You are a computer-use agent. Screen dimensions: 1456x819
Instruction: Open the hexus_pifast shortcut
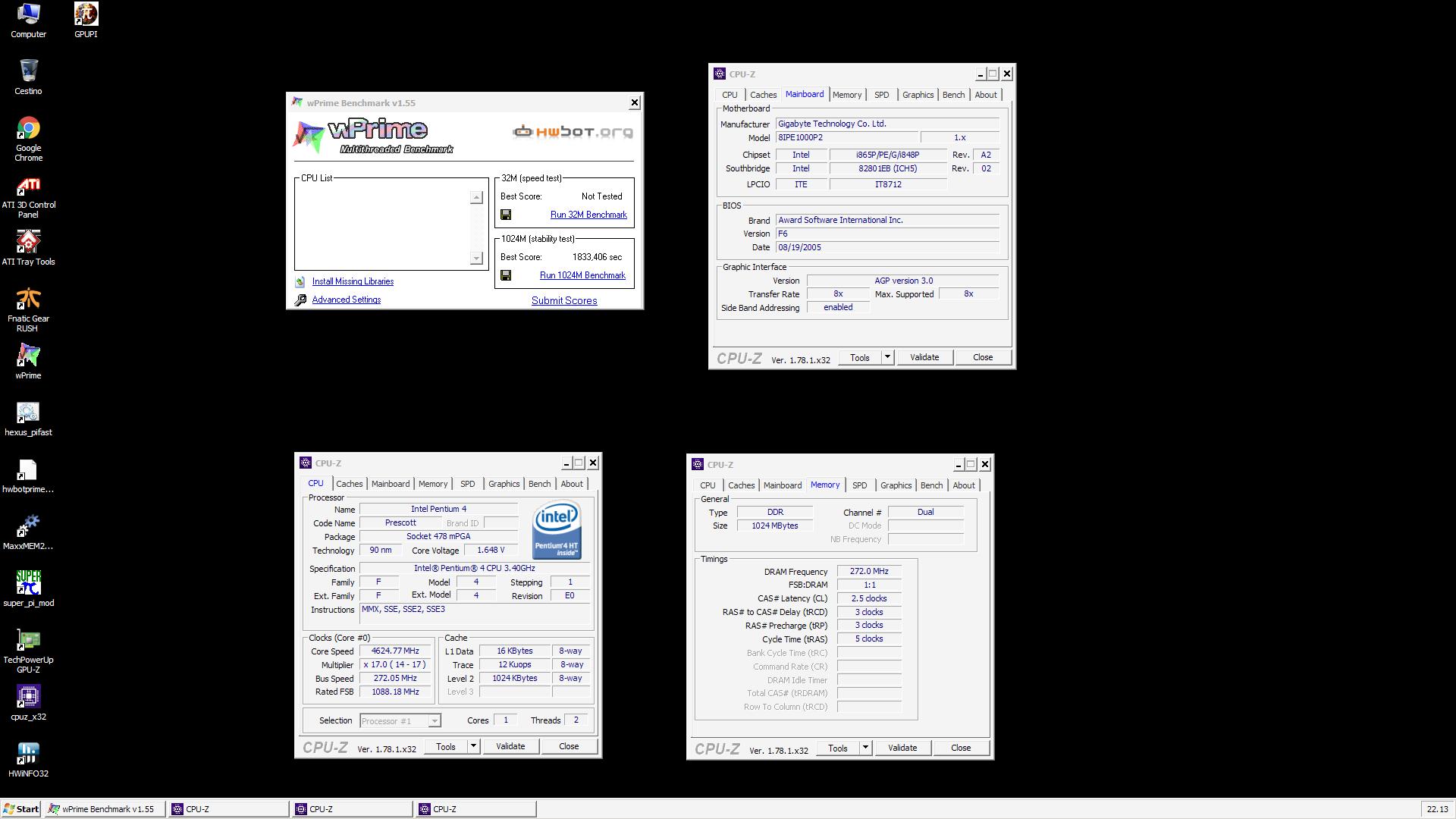[28, 419]
